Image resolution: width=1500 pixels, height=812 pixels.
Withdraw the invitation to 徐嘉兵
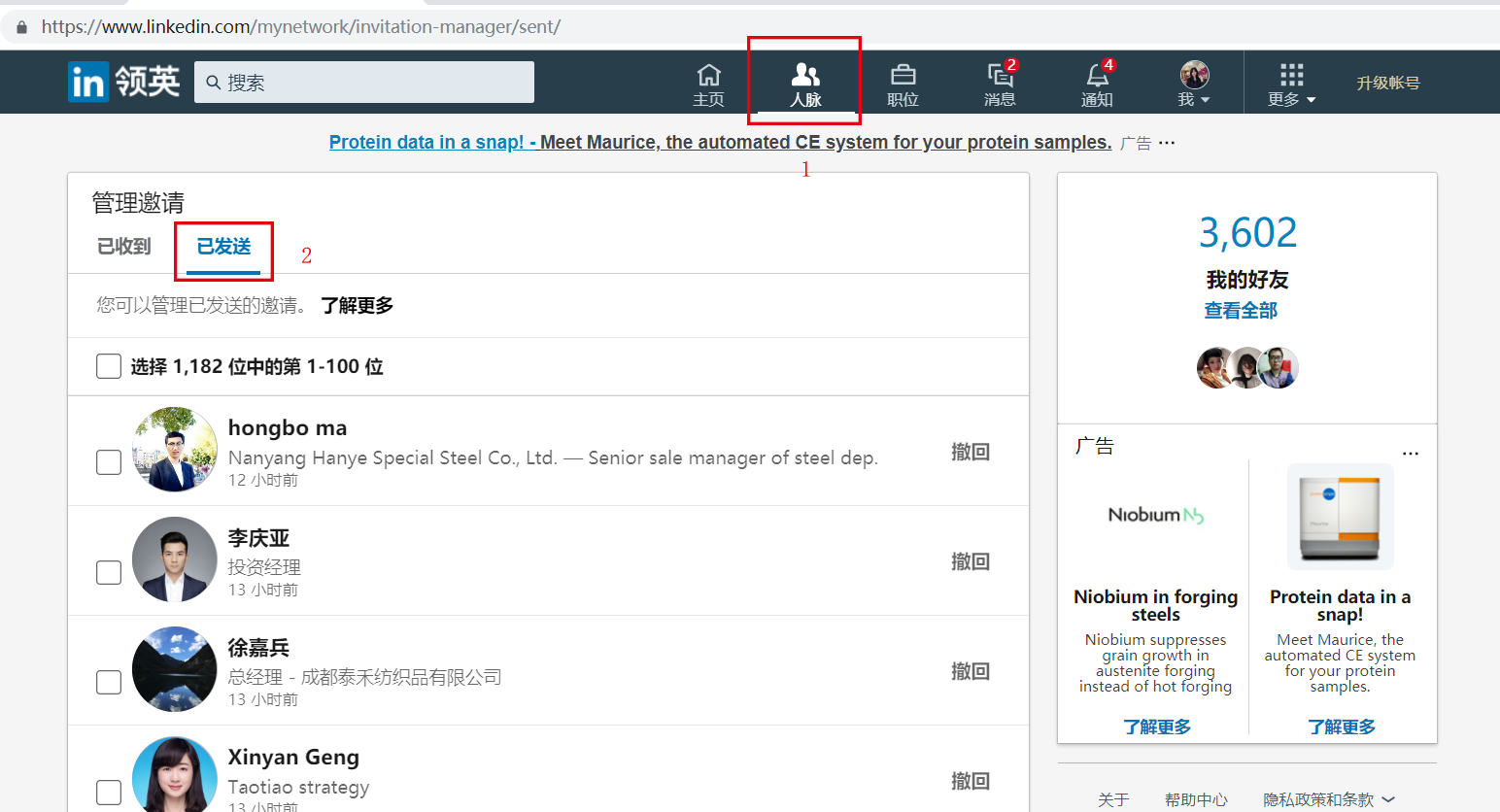point(970,671)
